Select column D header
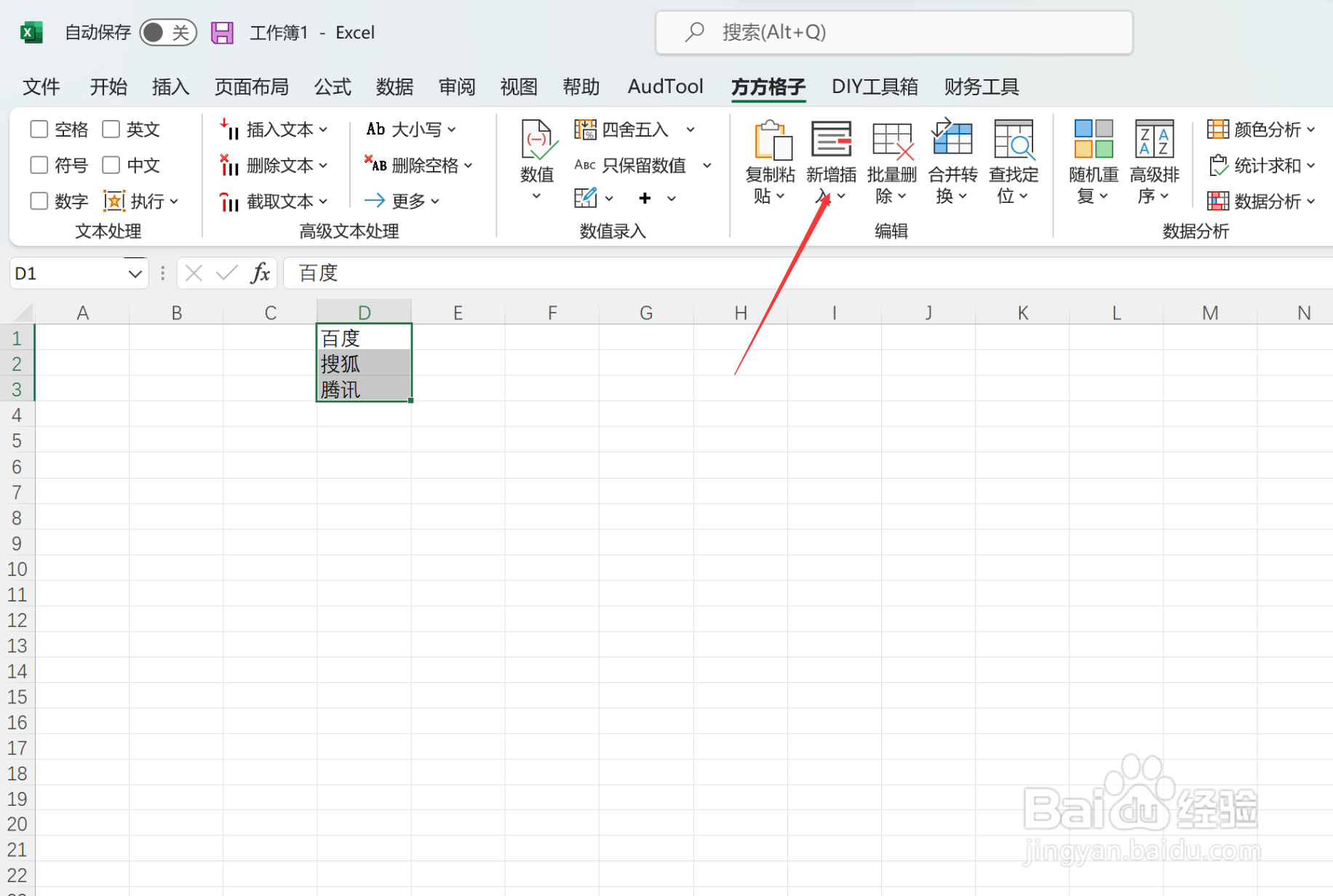The width and height of the screenshot is (1333, 896). (x=365, y=313)
